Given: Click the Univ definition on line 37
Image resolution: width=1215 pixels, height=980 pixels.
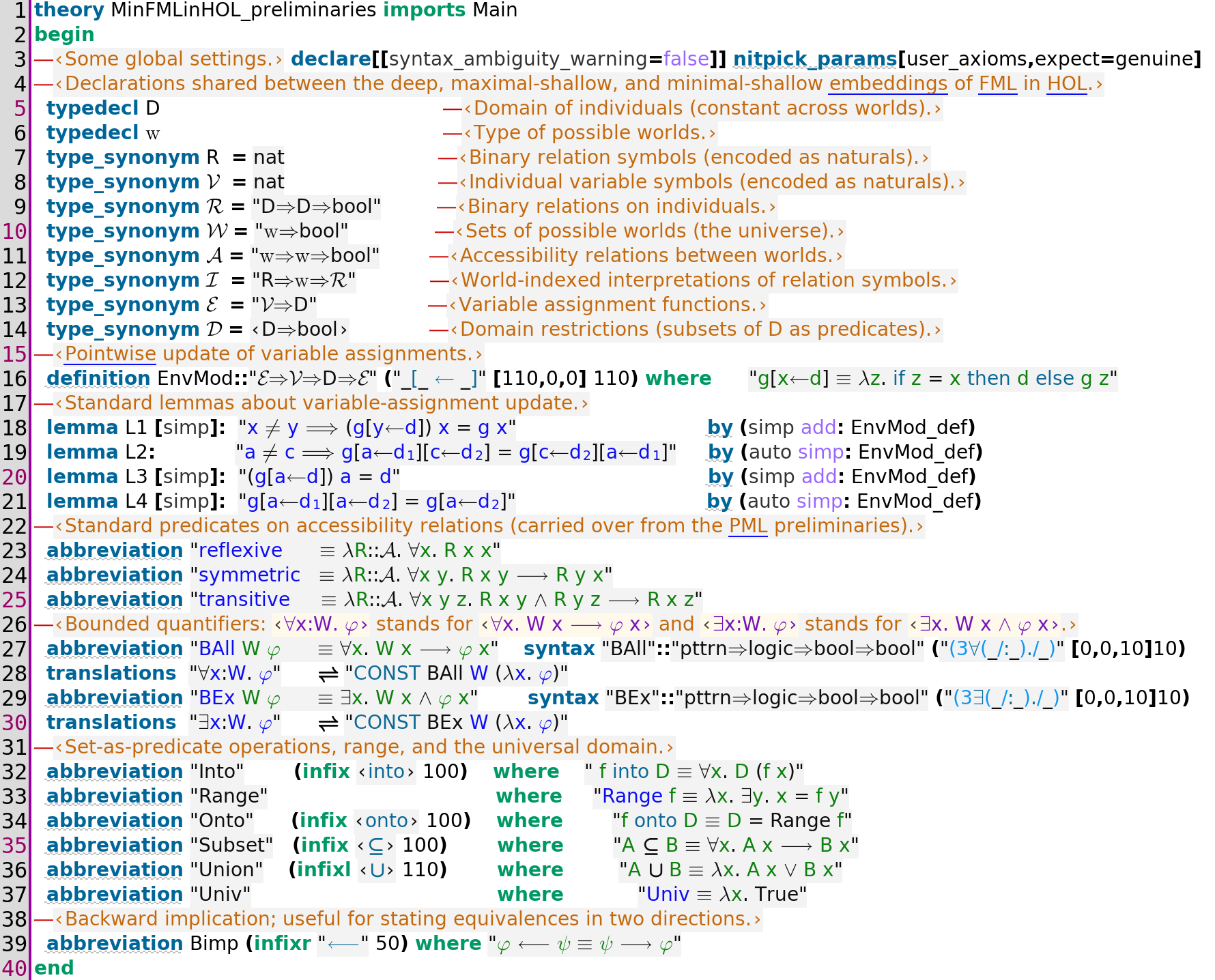Looking at the screenshot, I should (722, 895).
